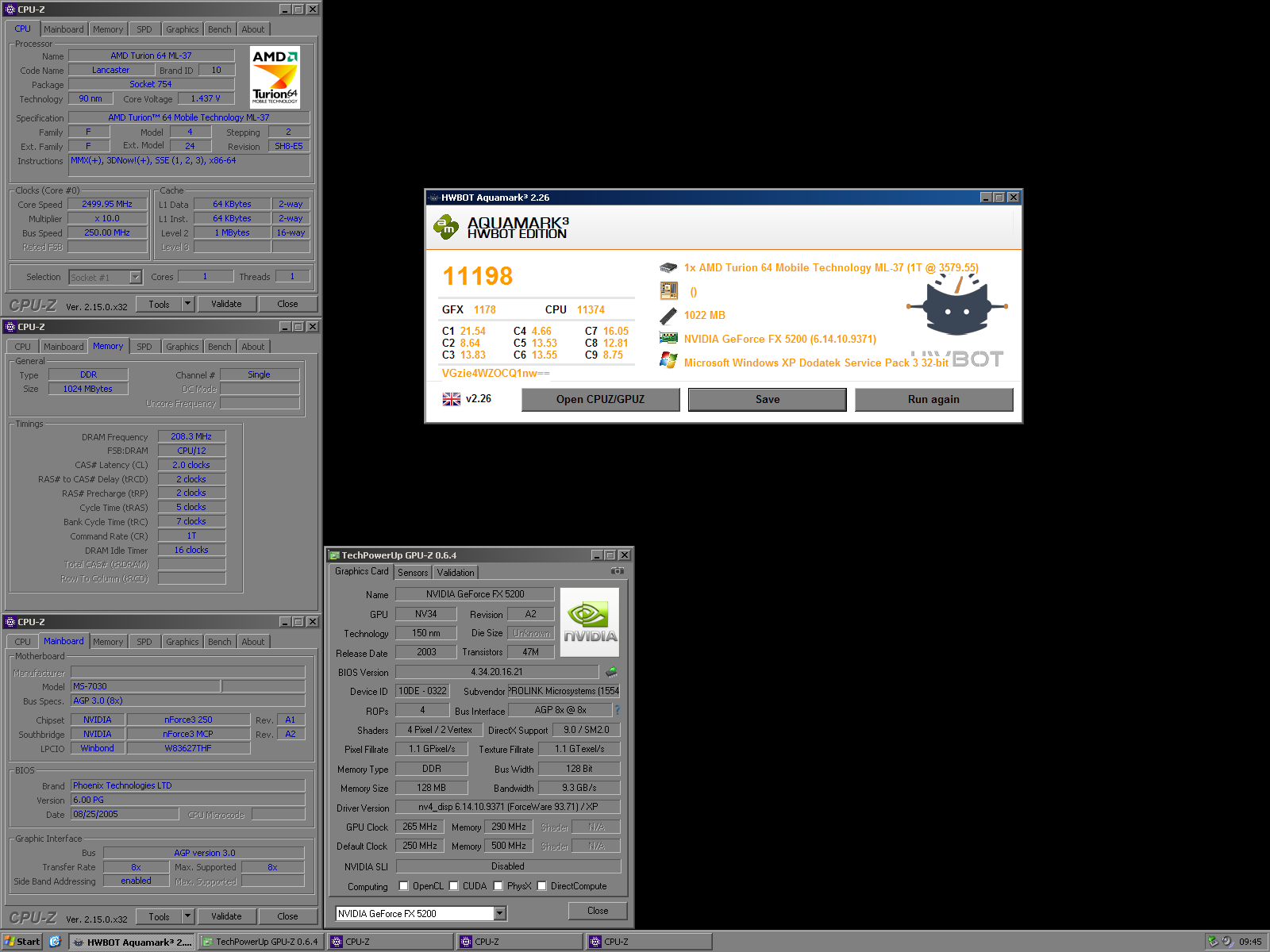The image size is (1270, 952).
Task: Click the Windows flag icon beside Windows XP text
Action: (668, 362)
